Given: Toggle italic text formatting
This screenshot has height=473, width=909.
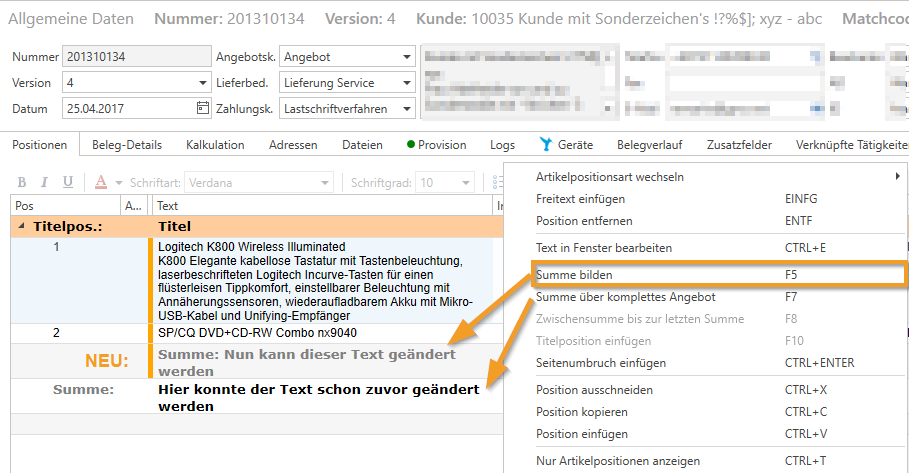Looking at the screenshot, I should click(x=44, y=182).
